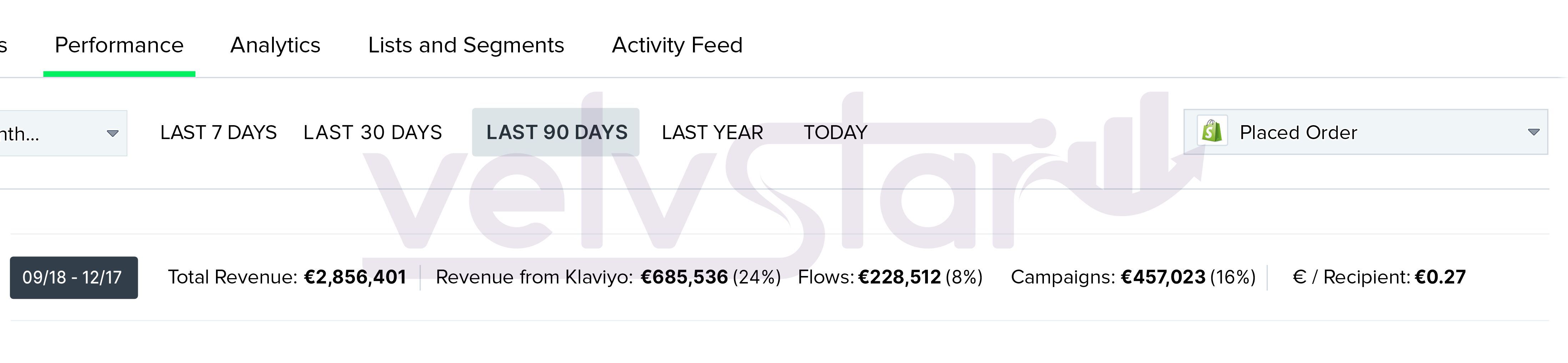Show TODAY's performance data
The width and height of the screenshot is (1568, 363).
tap(835, 132)
